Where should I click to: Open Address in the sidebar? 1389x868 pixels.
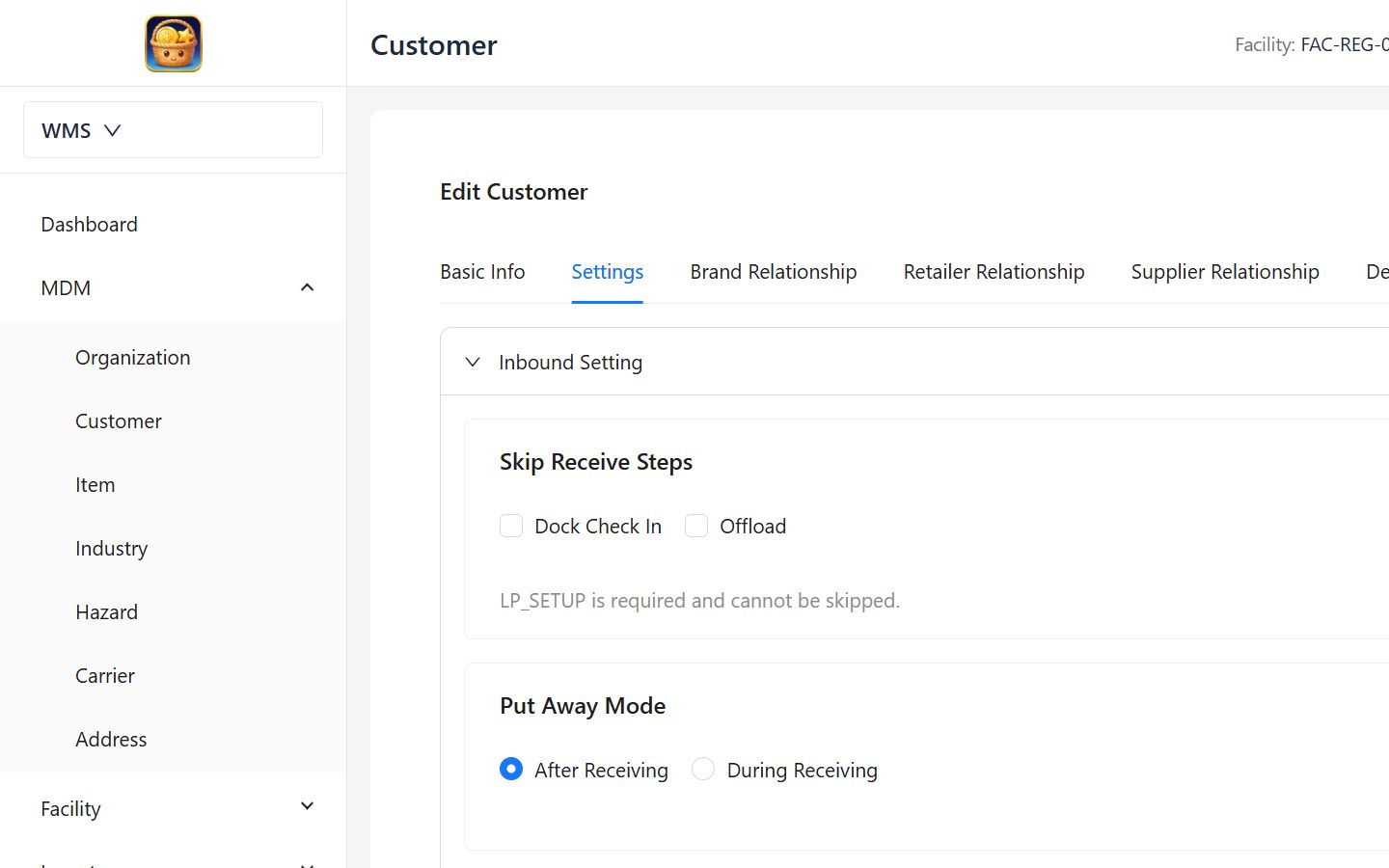(111, 739)
